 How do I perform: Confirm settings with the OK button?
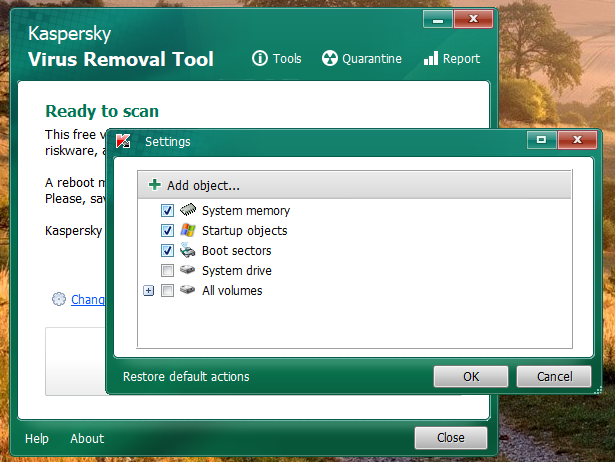click(x=471, y=377)
